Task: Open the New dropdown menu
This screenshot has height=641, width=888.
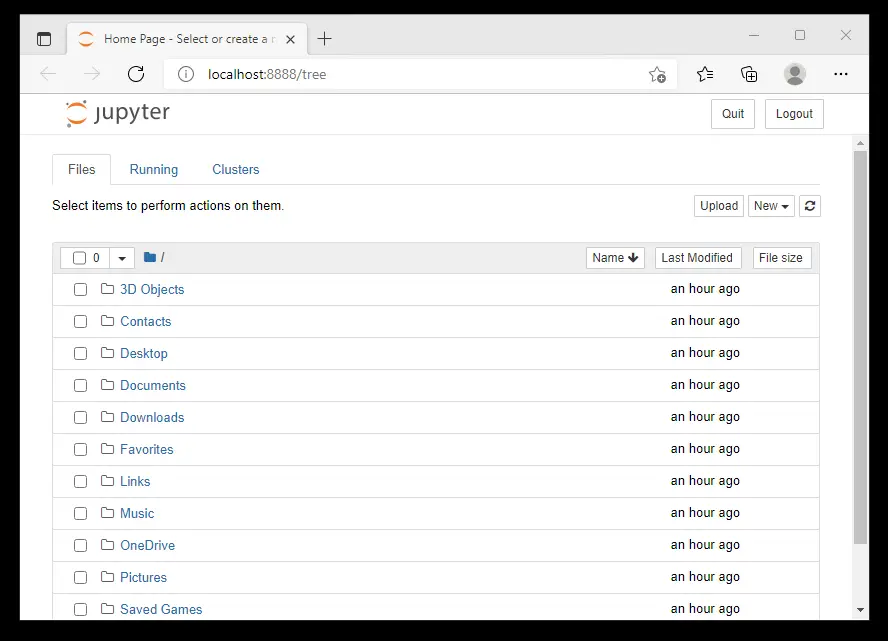Action: (771, 206)
